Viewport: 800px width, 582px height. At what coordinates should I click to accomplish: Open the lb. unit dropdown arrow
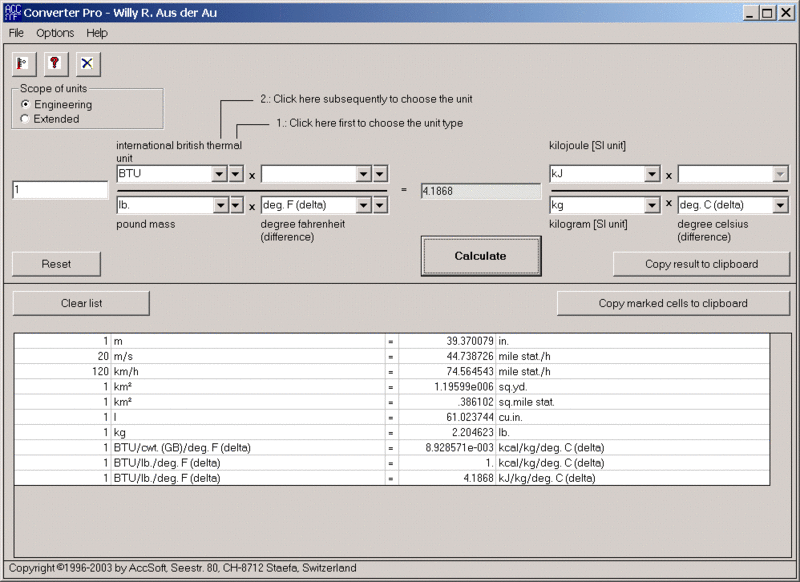point(220,206)
